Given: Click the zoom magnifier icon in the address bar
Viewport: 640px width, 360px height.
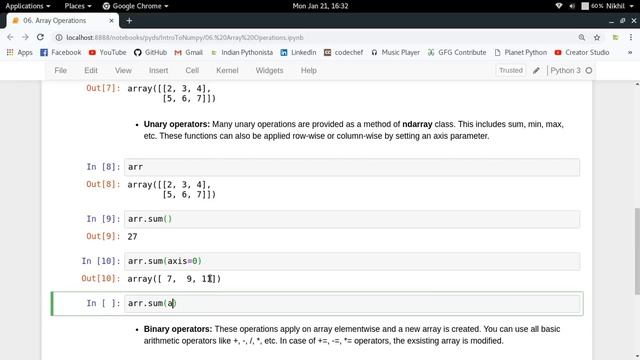Looking at the screenshot, I should coord(582,38).
